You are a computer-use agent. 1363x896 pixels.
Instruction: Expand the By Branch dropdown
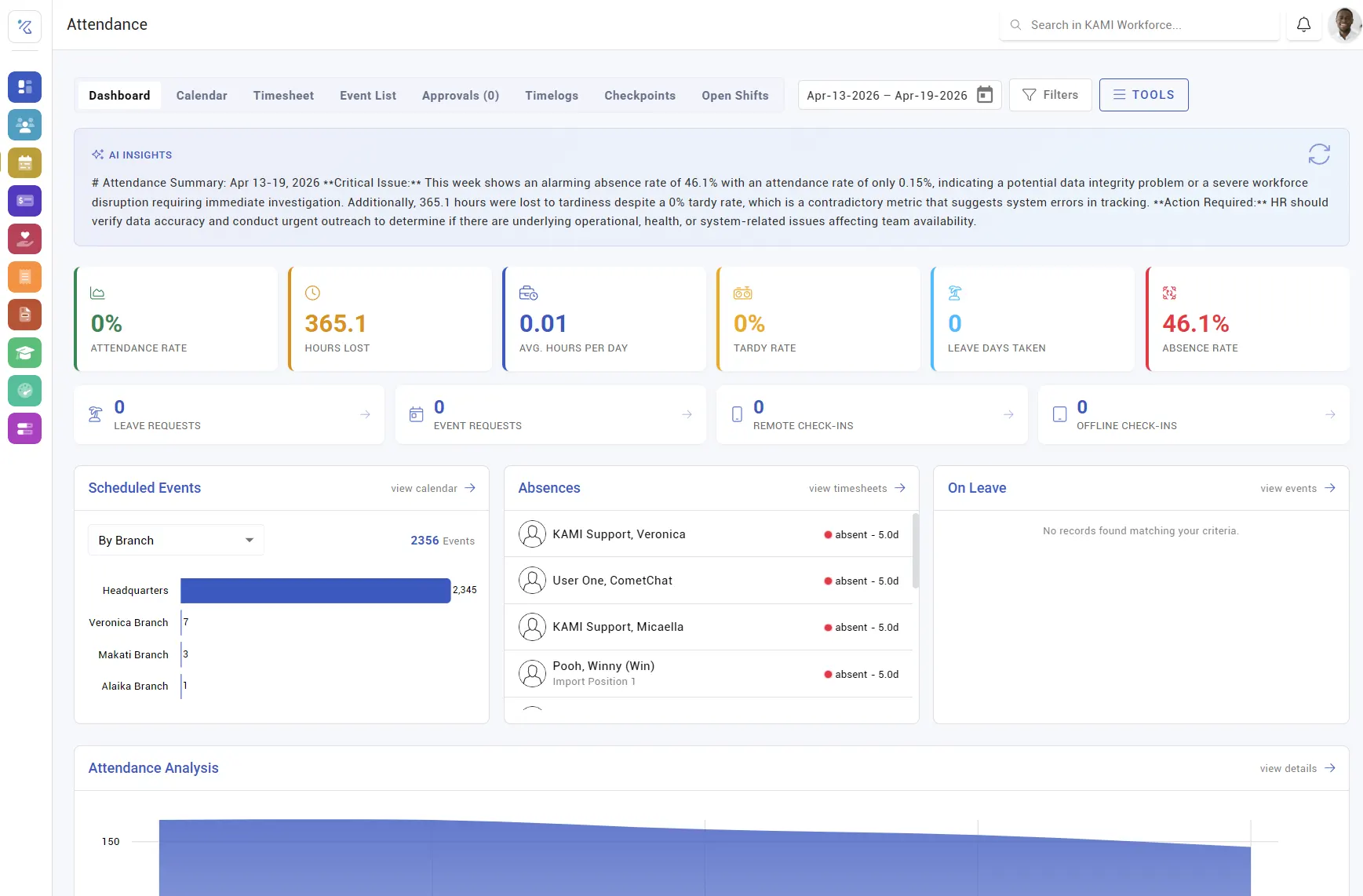click(x=176, y=541)
